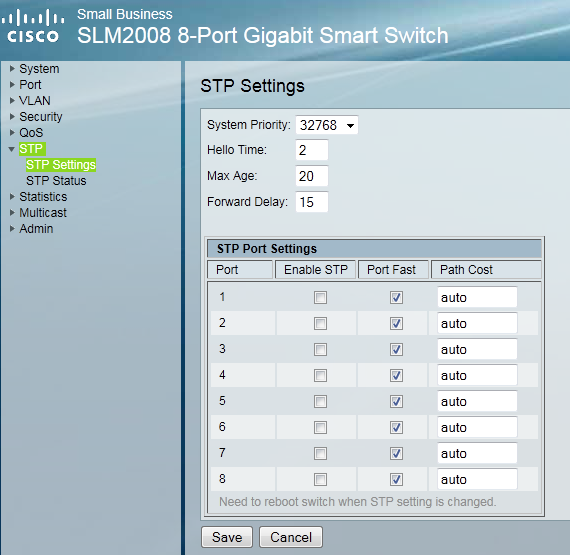This screenshot has height=555, width=570.
Task: Expand the Admin menu arrow
Action: click(12, 228)
